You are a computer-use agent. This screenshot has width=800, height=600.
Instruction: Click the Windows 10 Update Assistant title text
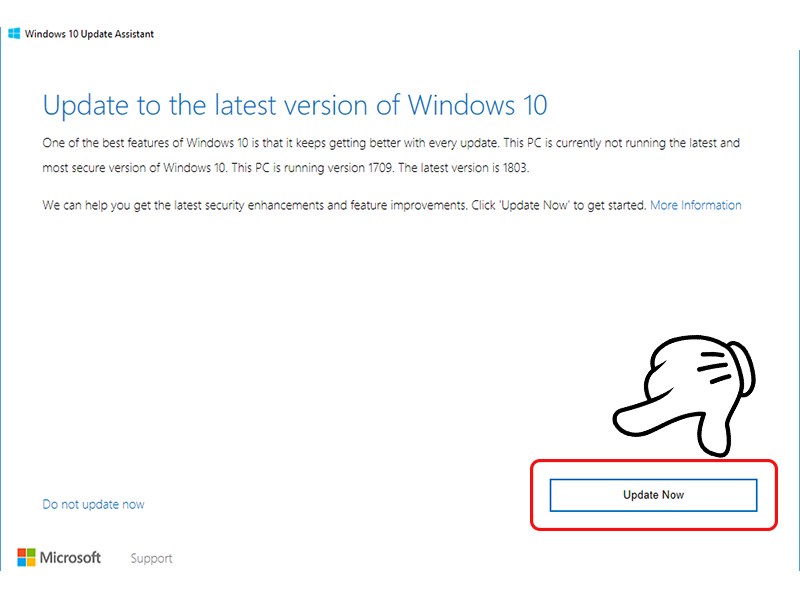(x=89, y=34)
